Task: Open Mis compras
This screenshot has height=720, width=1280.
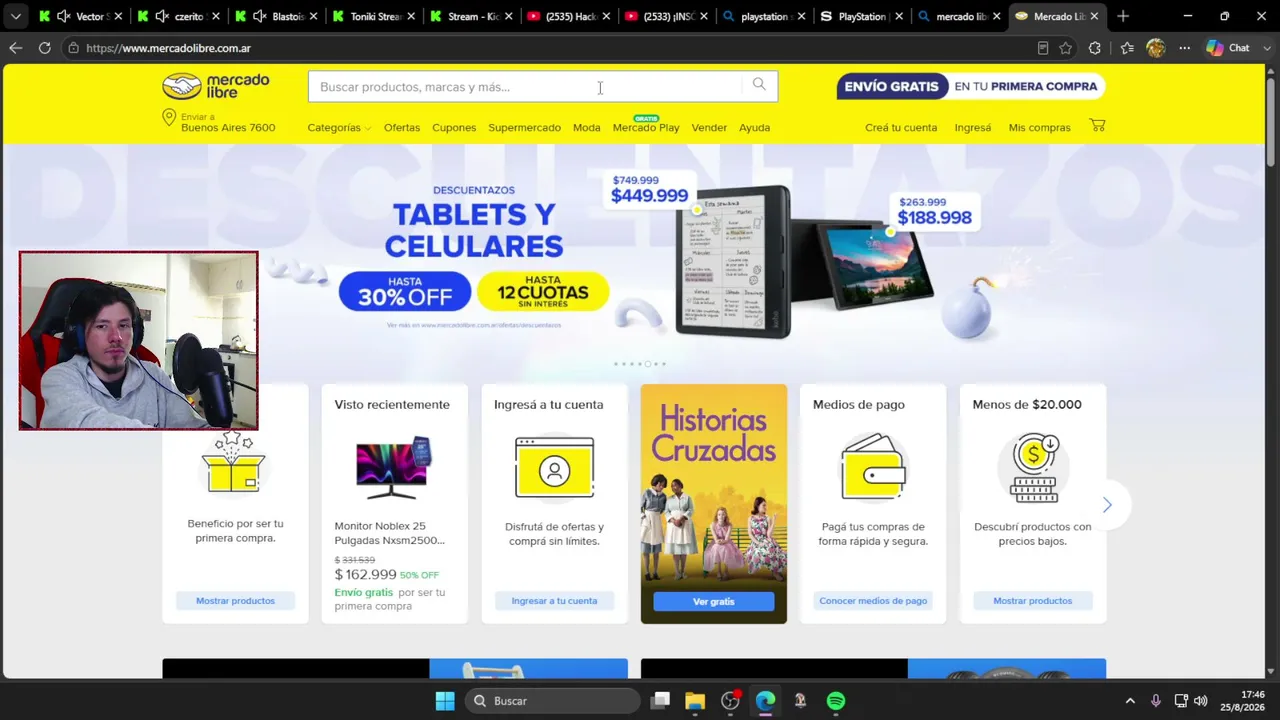Action: 1039,127
